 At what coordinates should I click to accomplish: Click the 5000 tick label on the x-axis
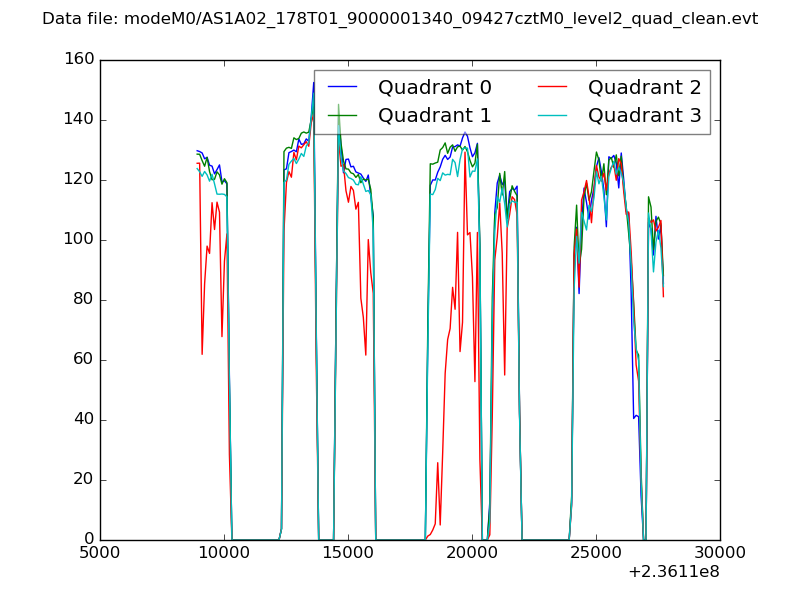click(100, 552)
